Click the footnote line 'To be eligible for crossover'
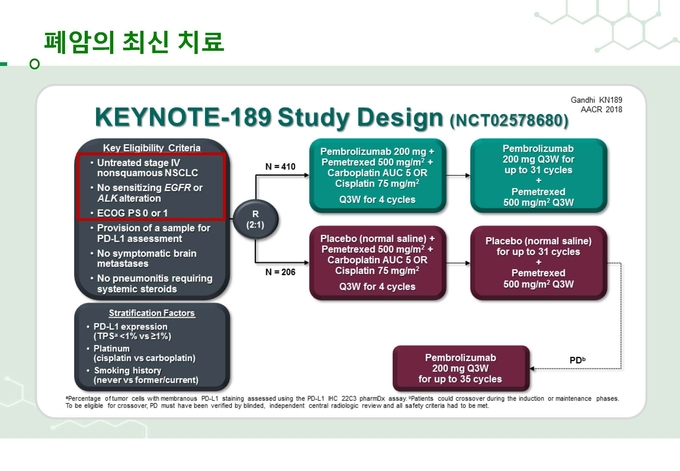 (x=277, y=406)
